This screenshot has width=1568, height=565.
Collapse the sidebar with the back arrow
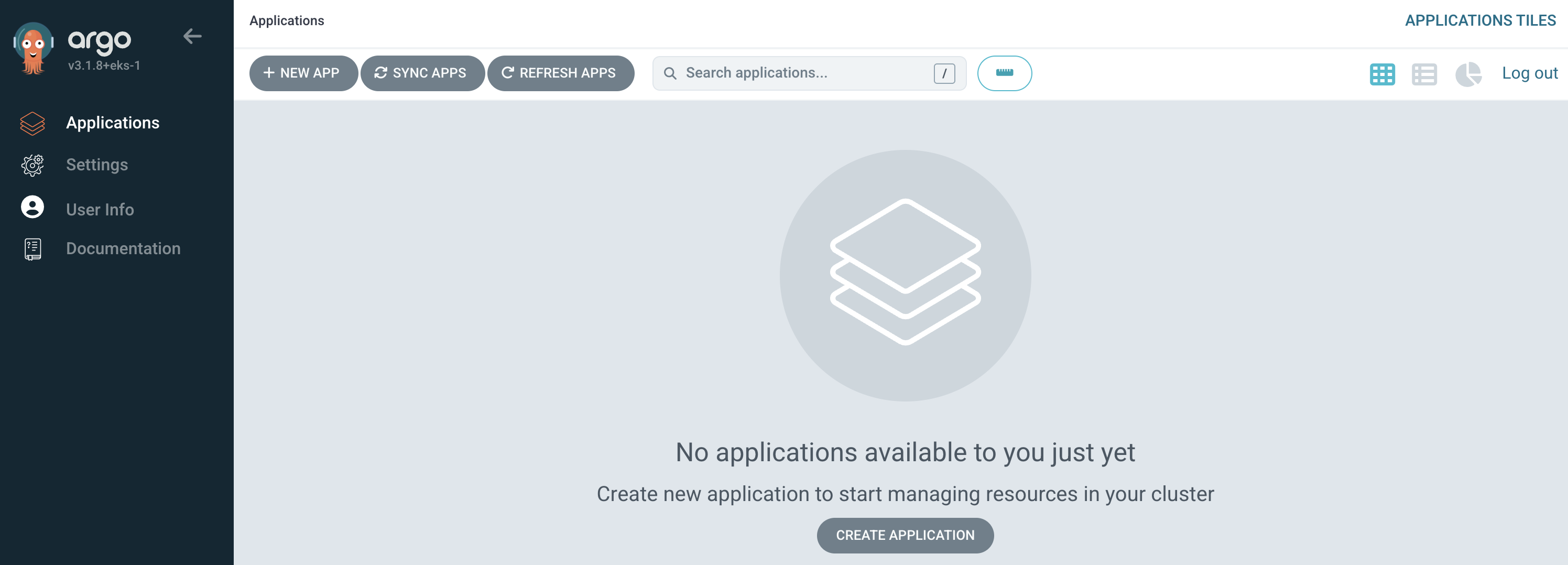tap(192, 37)
